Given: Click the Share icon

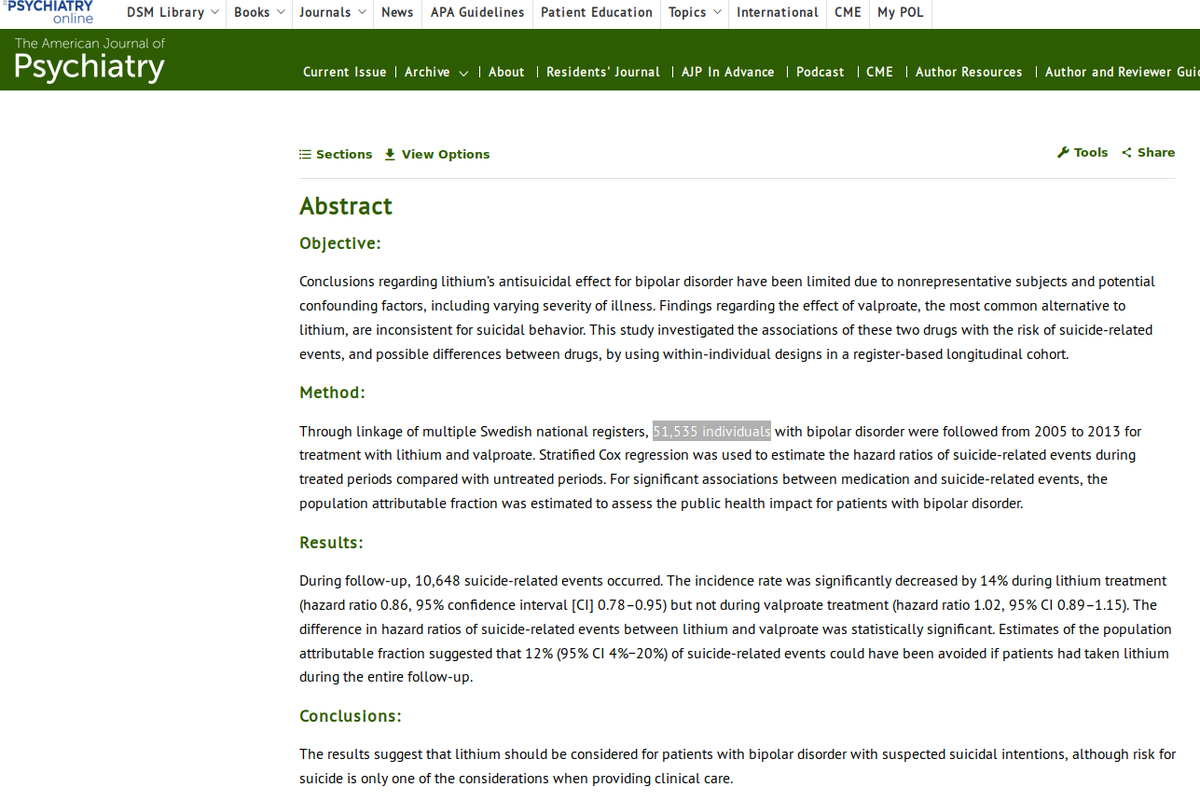Looking at the screenshot, I should point(1127,153).
